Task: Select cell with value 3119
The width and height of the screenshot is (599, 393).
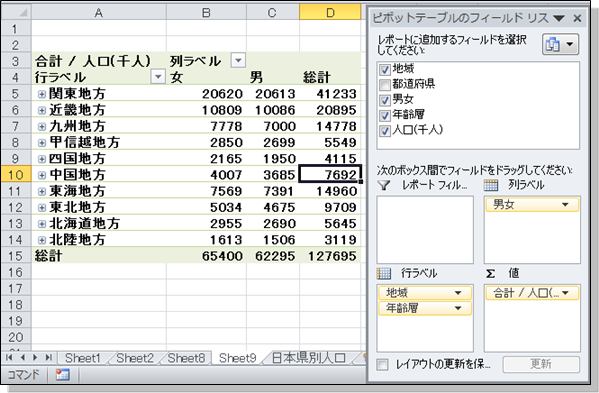Action: click(330, 240)
